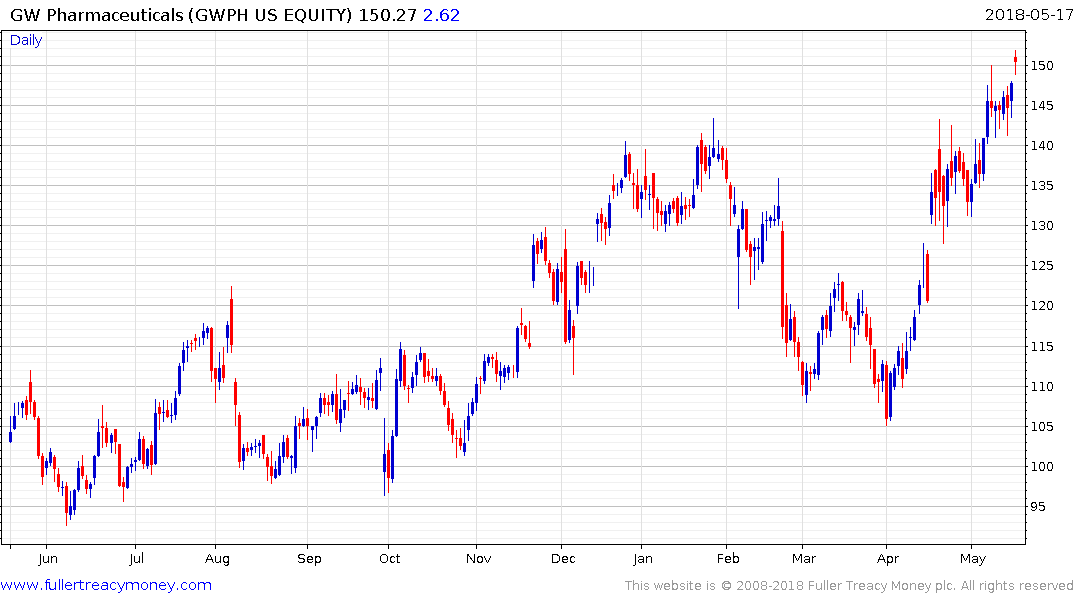Click the 100 price axis label
Image resolution: width=1075 pixels, height=600 pixels.
coord(1042,467)
